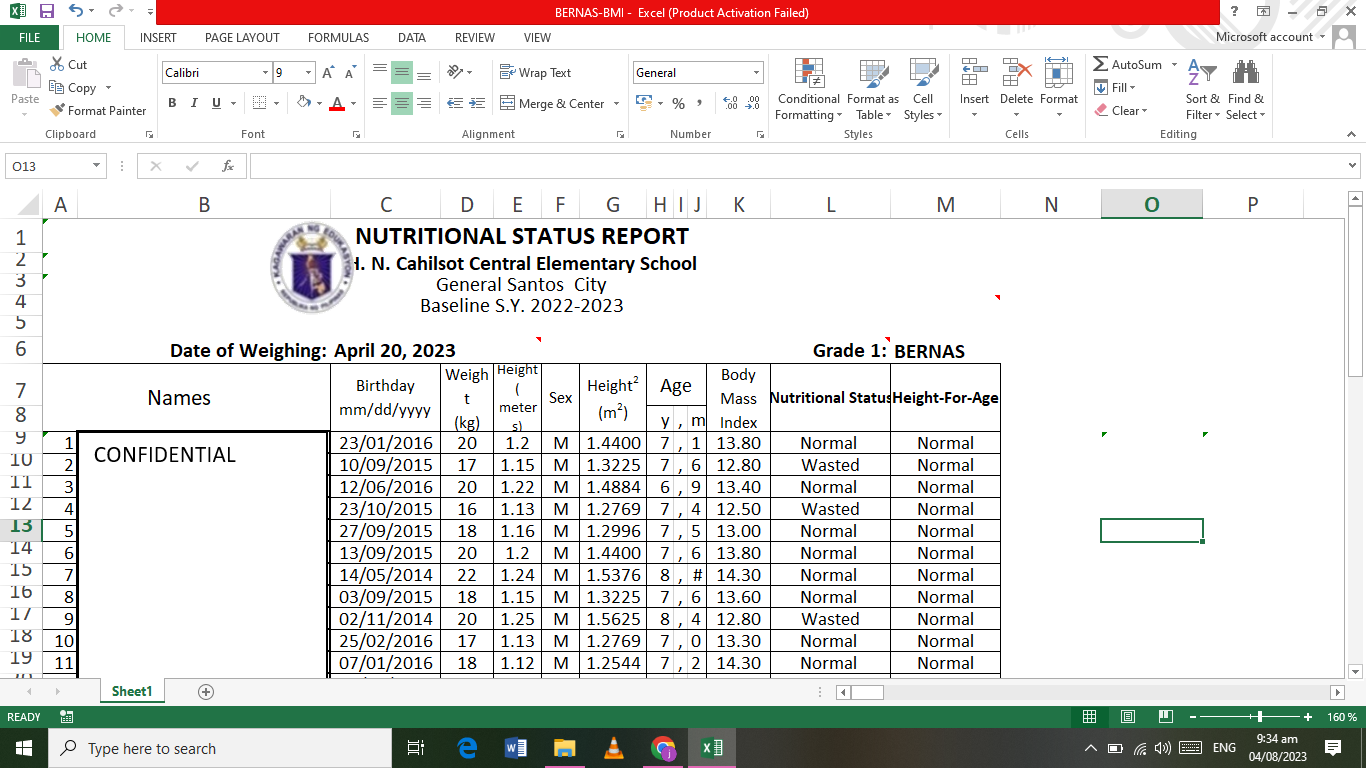Click the Paste button
The height and width of the screenshot is (768, 1366).
pos(24,88)
